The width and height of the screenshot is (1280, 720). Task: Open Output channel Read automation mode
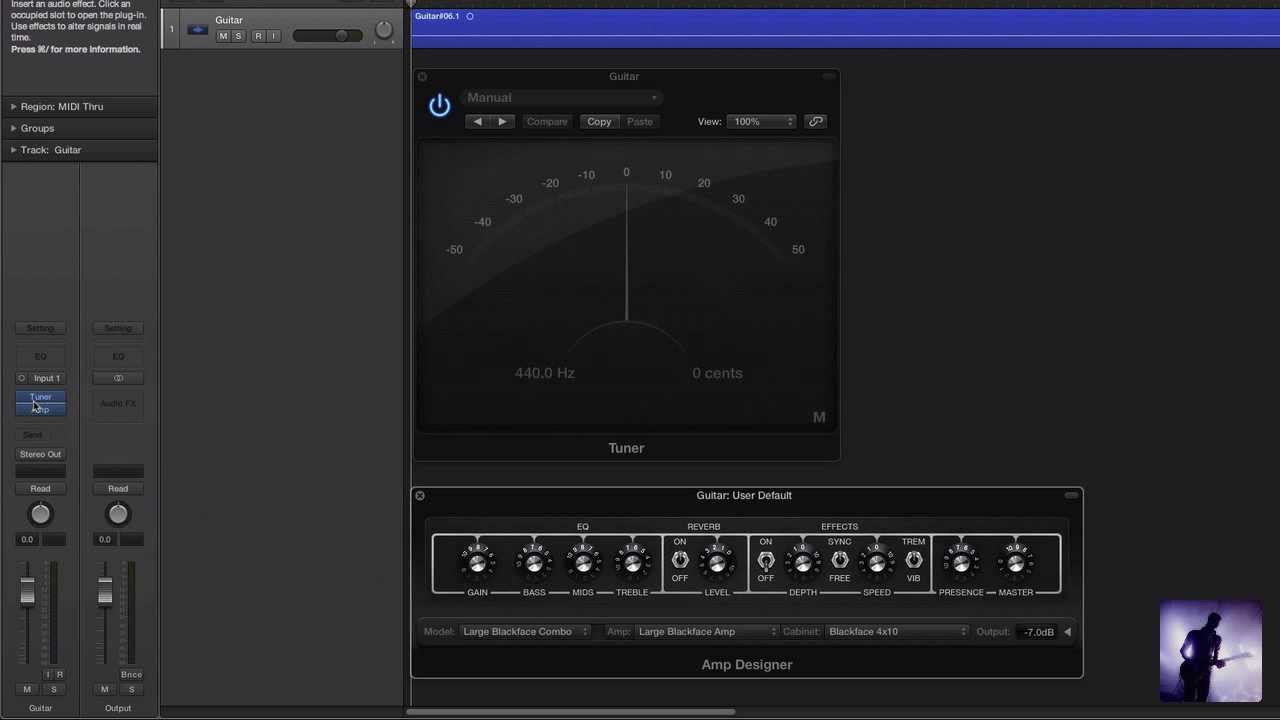[118, 489]
